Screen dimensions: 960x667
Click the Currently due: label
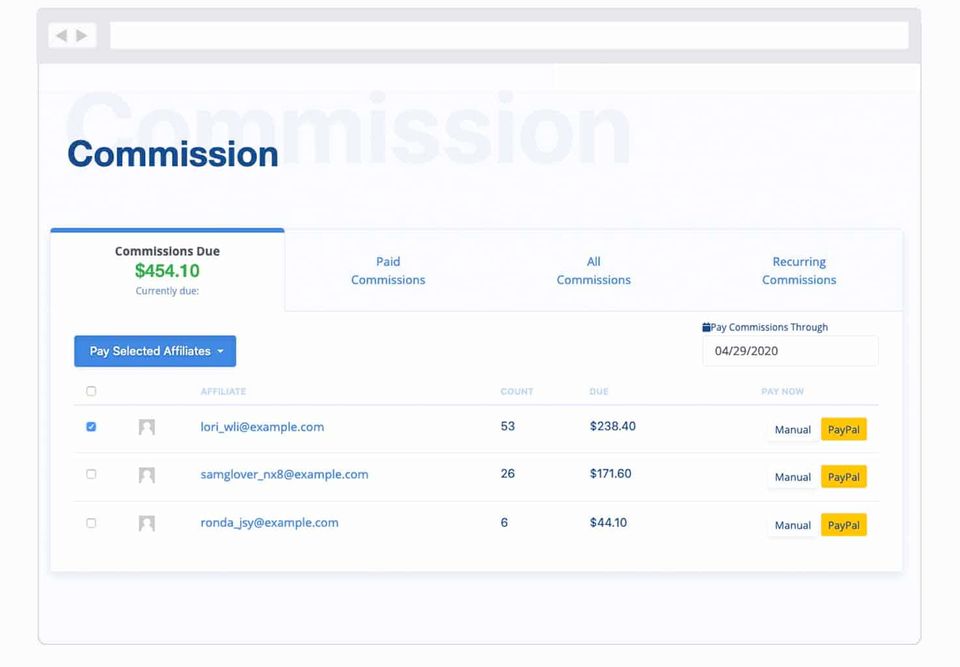167,291
